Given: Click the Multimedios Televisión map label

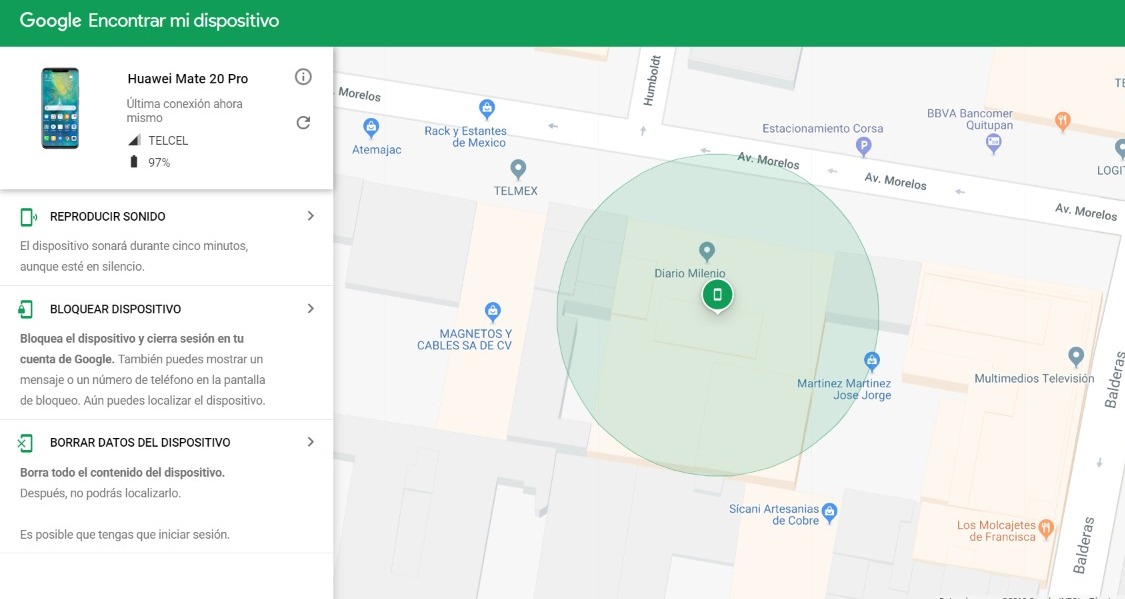Looking at the screenshot, I should coord(1034,379).
